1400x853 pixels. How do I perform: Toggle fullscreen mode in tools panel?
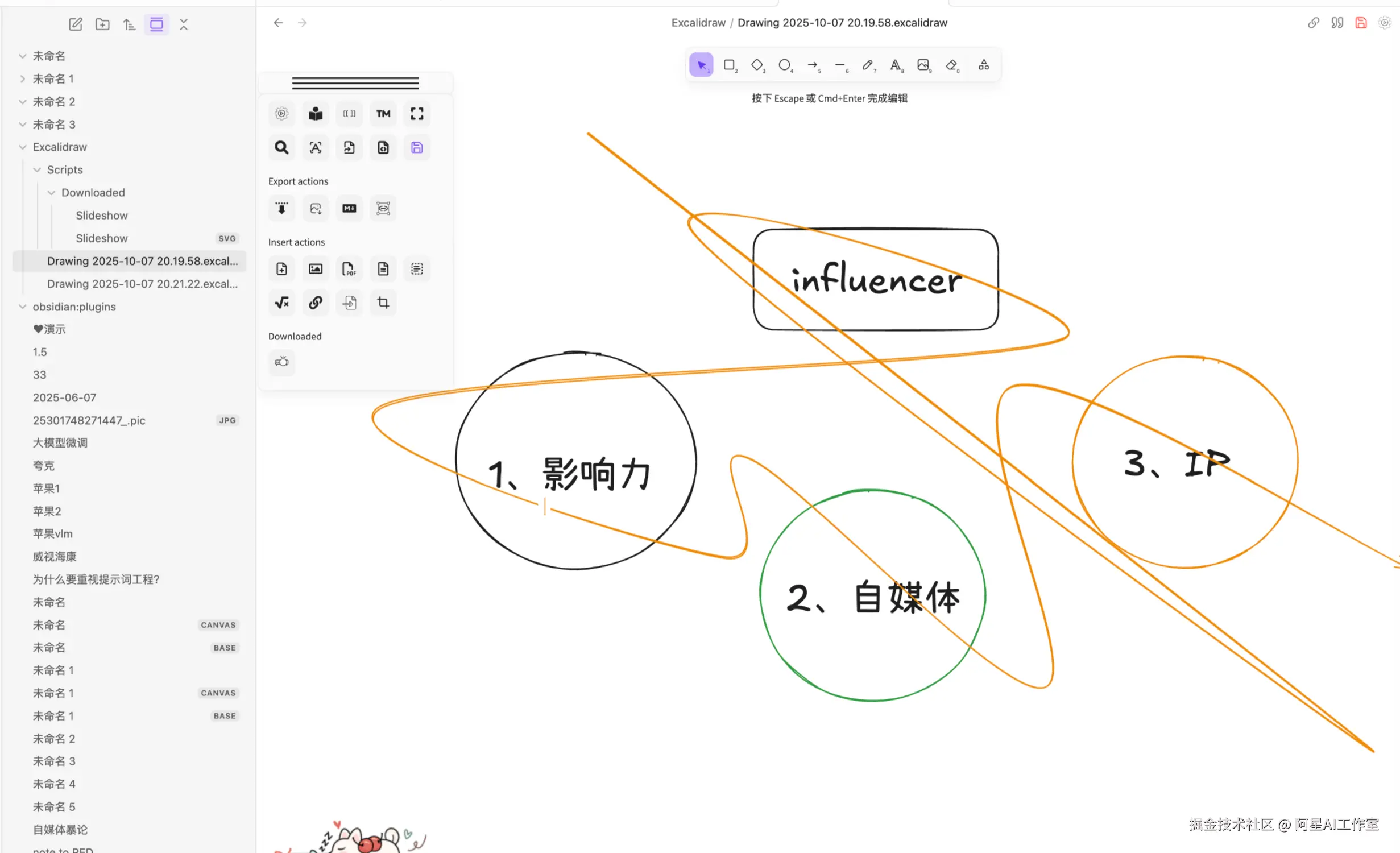(417, 114)
